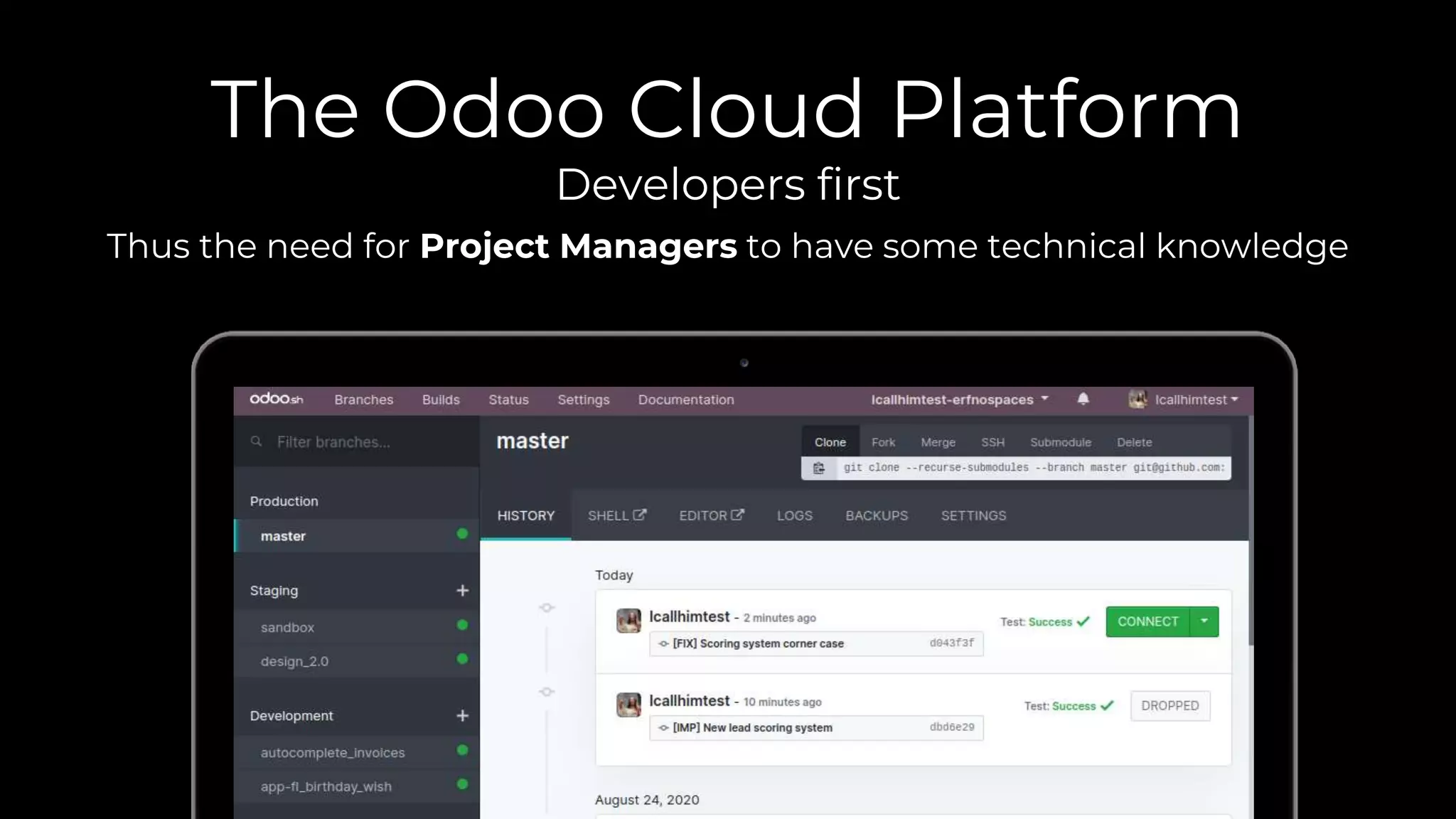Click the Icallhimtest avatar in the top bar
This screenshot has width=1456, height=819.
click(1137, 399)
